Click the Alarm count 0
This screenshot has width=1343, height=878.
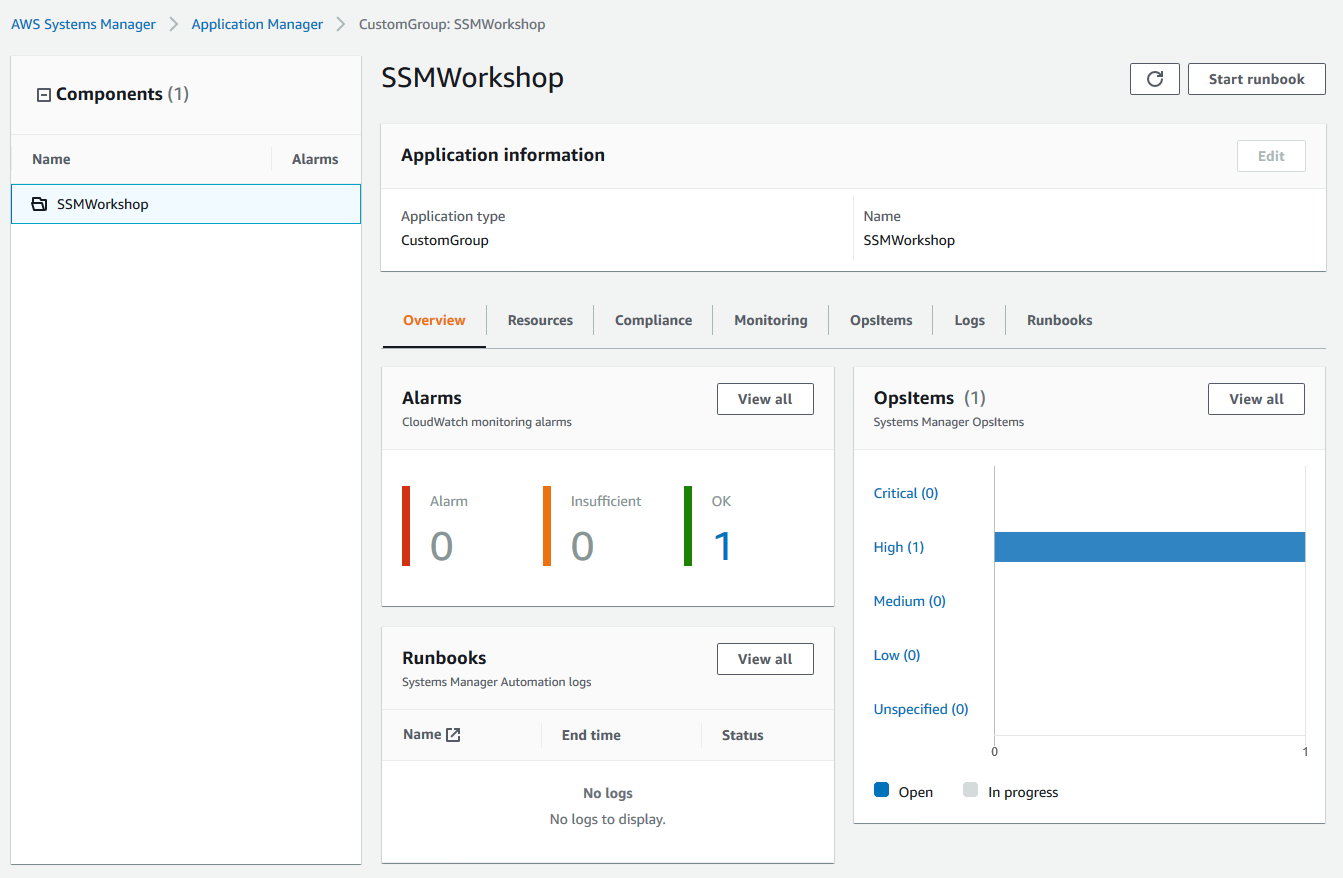pyautogui.click(x=441, y=547)
